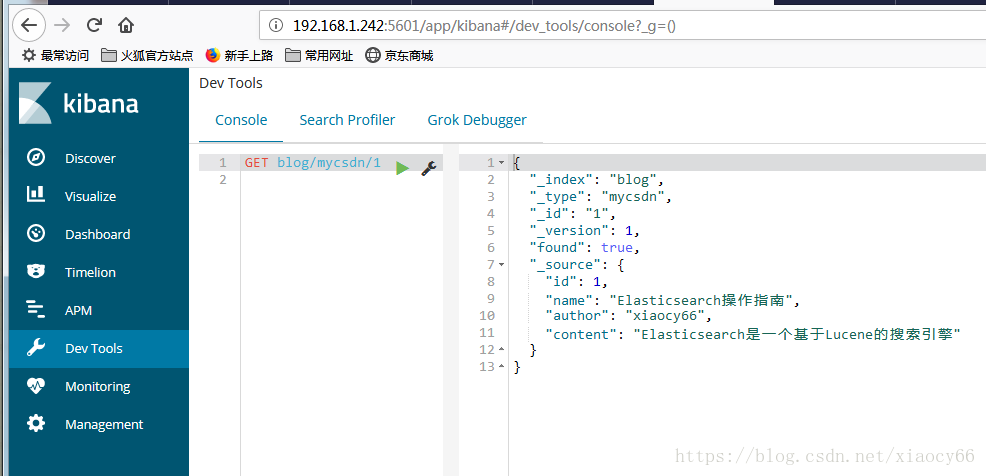The height and width of the screenshot is (476, 986).
Task: Open the 京东商城 bookmark
Action: (400, 55)
